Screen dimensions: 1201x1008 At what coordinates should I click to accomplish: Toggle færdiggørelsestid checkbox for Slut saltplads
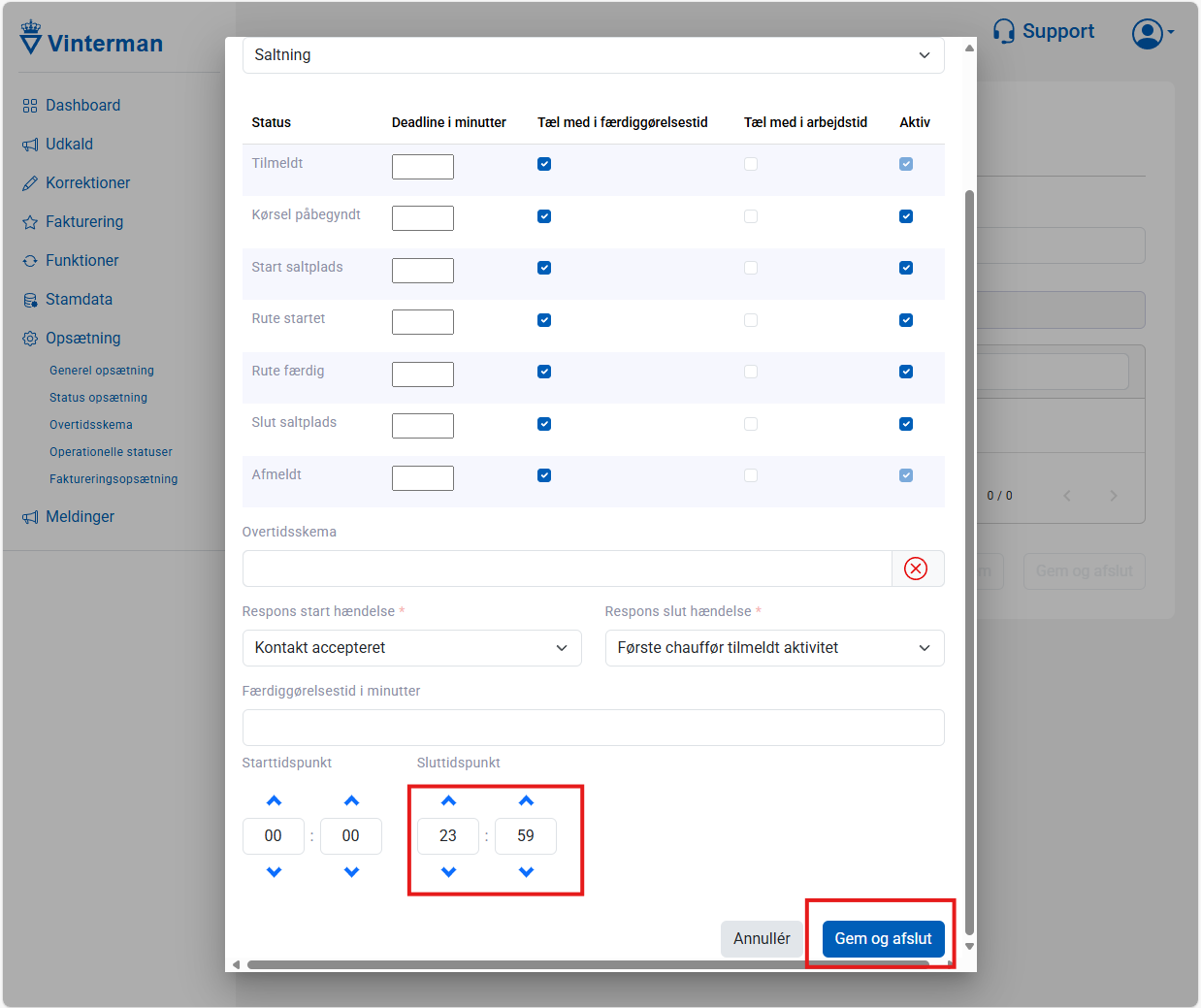[544, 424]
